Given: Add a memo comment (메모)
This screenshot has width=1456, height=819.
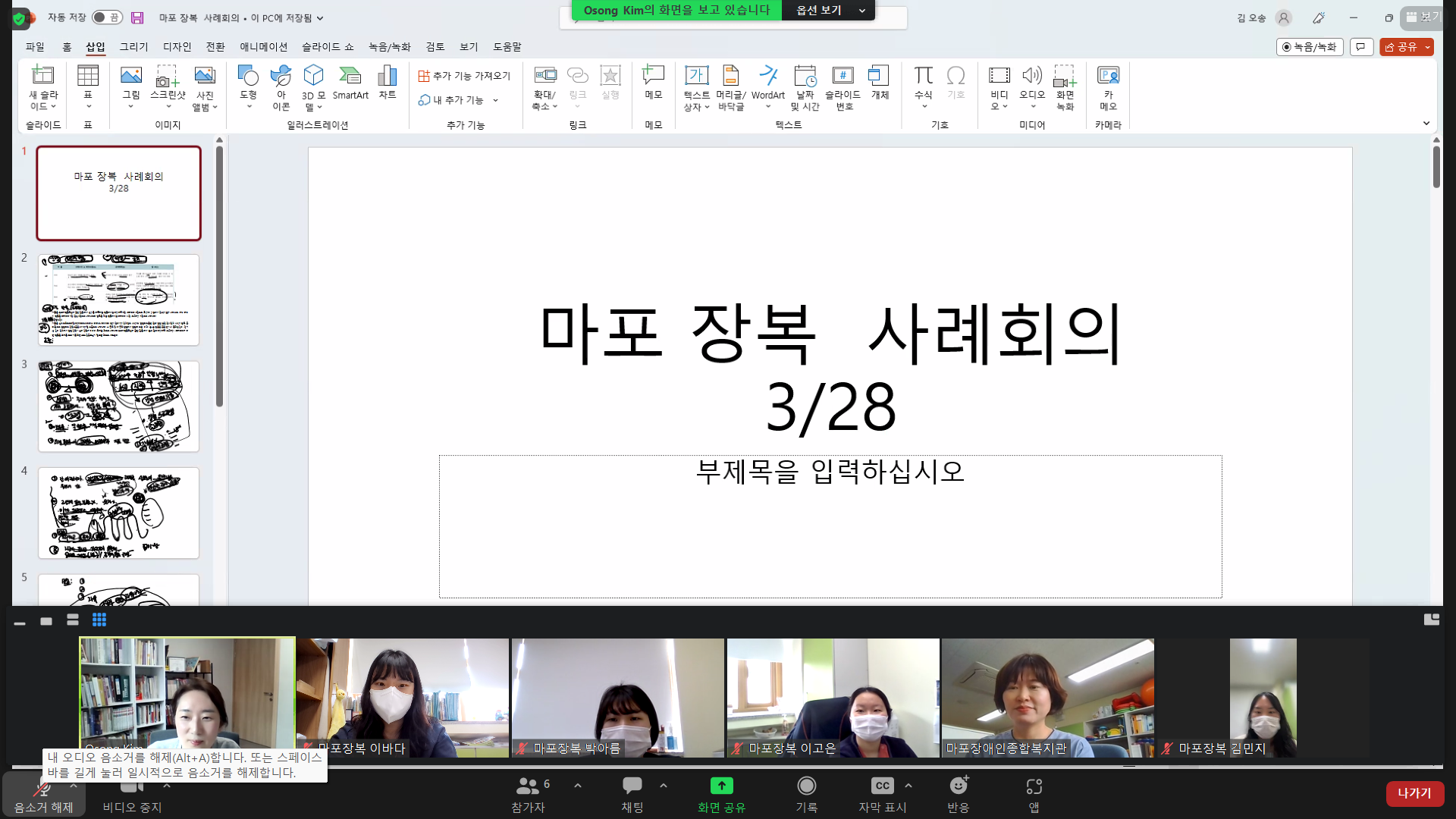Looking at the screenshot, I should click(653, 83).
